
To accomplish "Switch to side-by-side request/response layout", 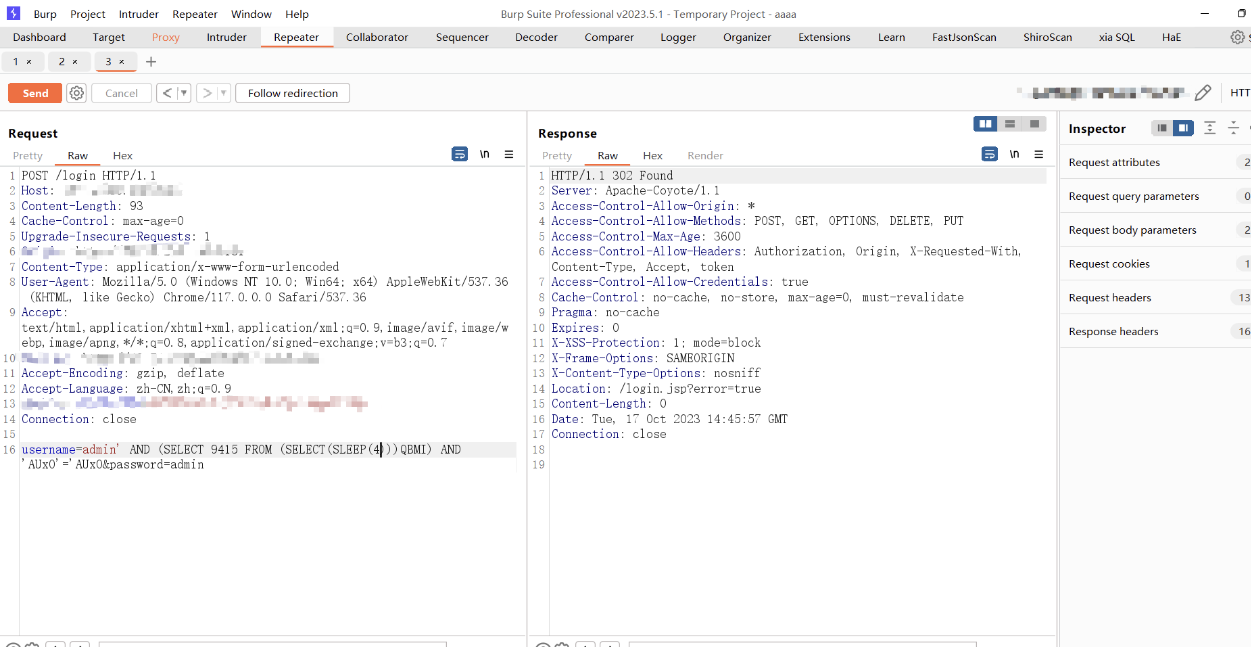I will pos(986,124).
